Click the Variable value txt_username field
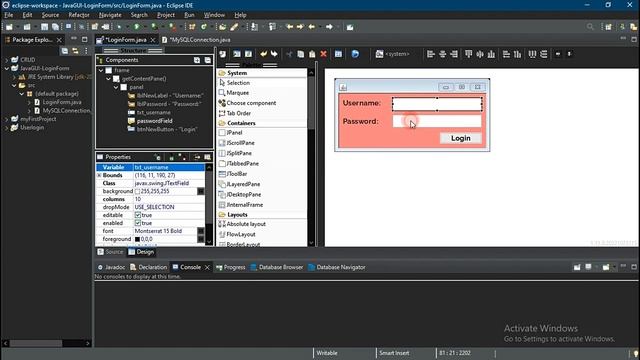This screenshot has width=640, height=360. click(169, 167)
